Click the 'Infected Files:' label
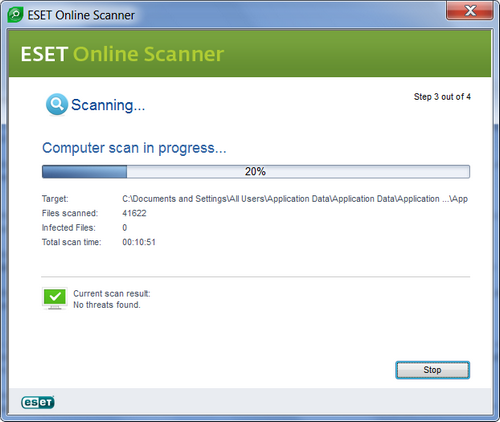This screenshot has height=422, width=500. coord(69,228)
